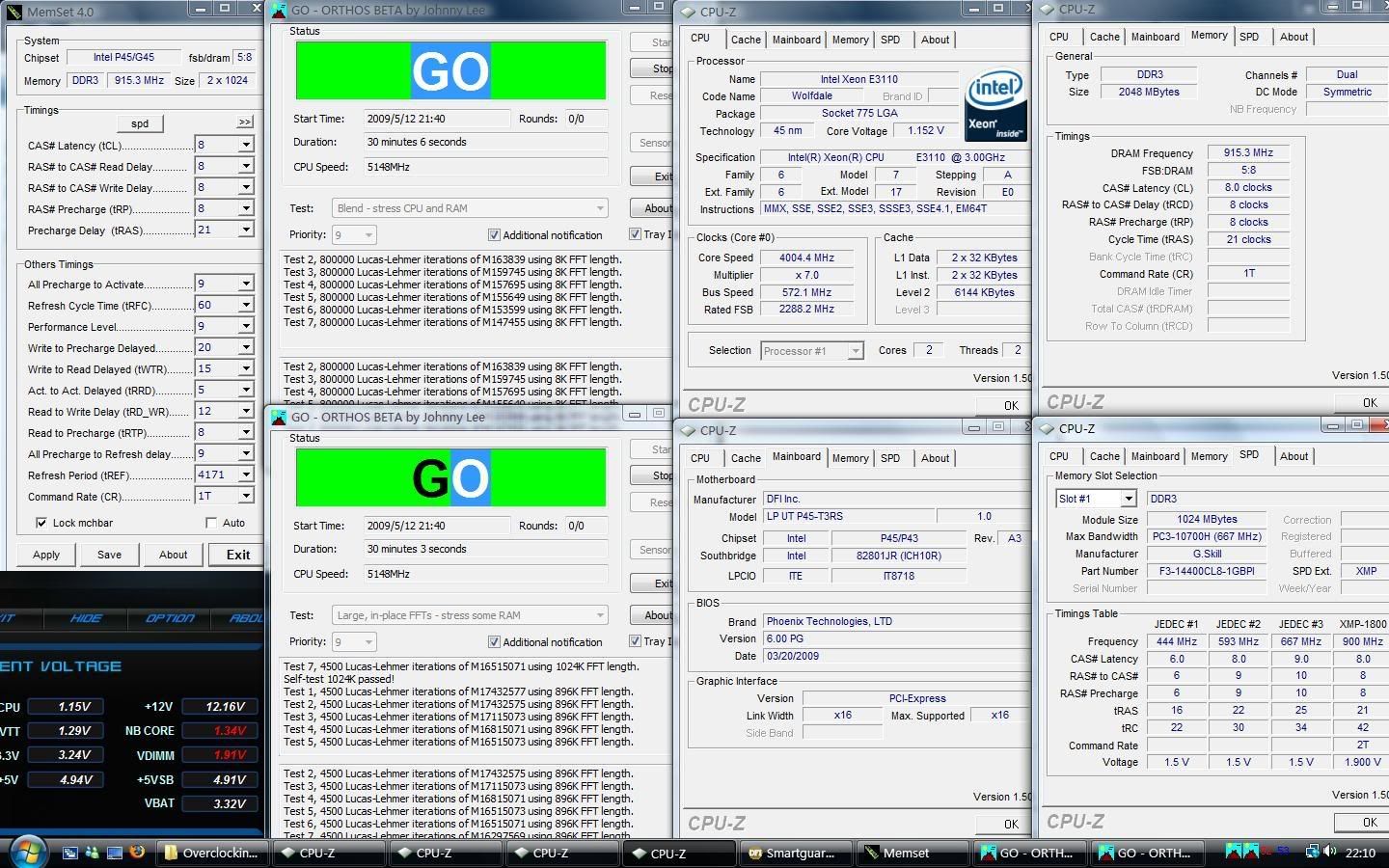1389x868 pixels.
Task: Open the Performance Level dropdown in MemSet
Action: pyautogui.click(x=245, y=326)
